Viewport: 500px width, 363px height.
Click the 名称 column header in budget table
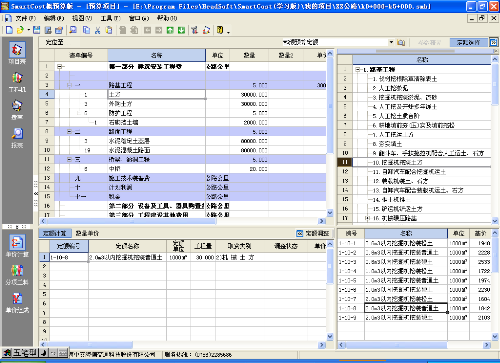point(156,55)
